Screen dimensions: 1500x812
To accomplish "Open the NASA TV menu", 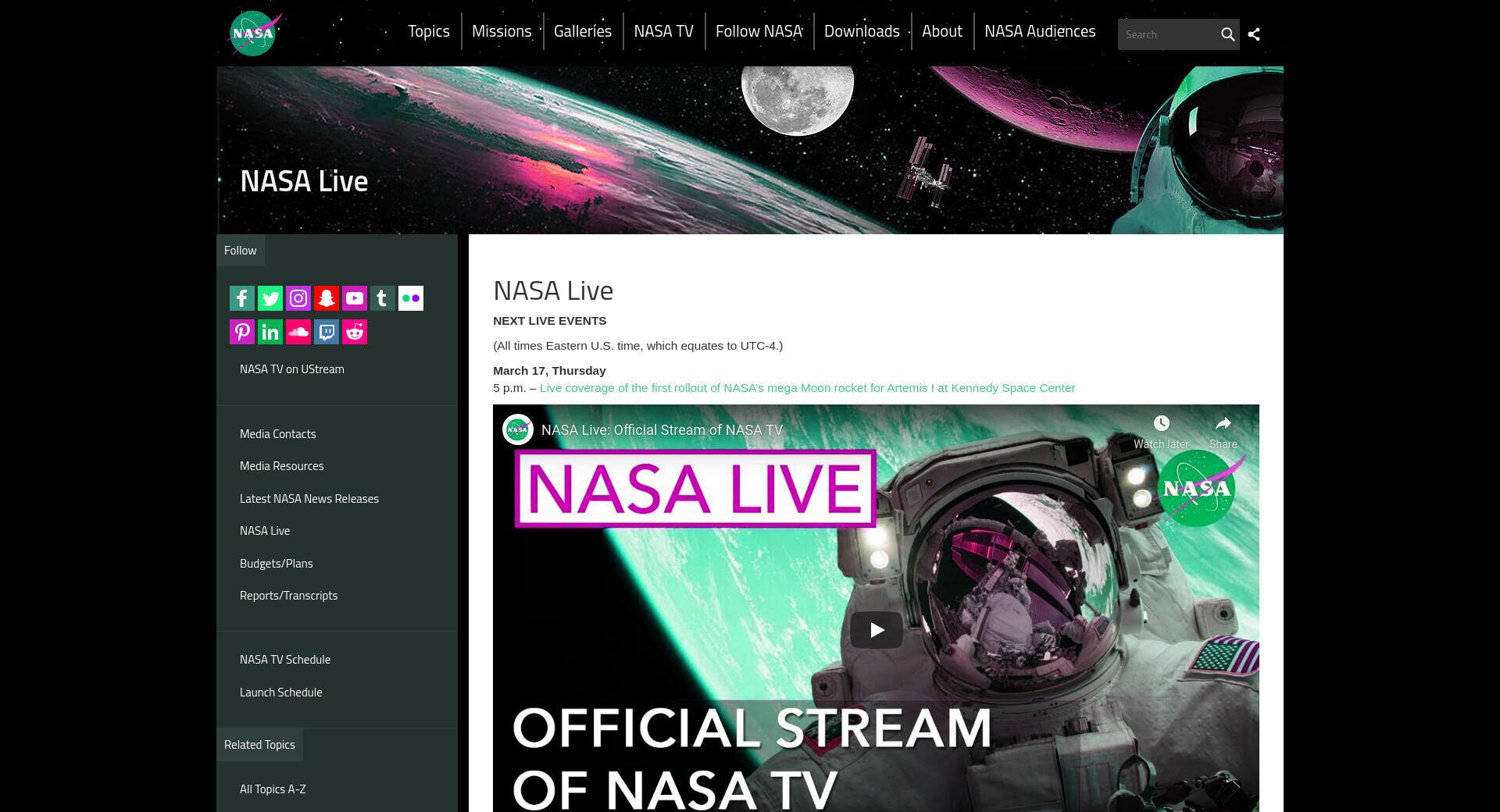I will click(x=663, y=31).
